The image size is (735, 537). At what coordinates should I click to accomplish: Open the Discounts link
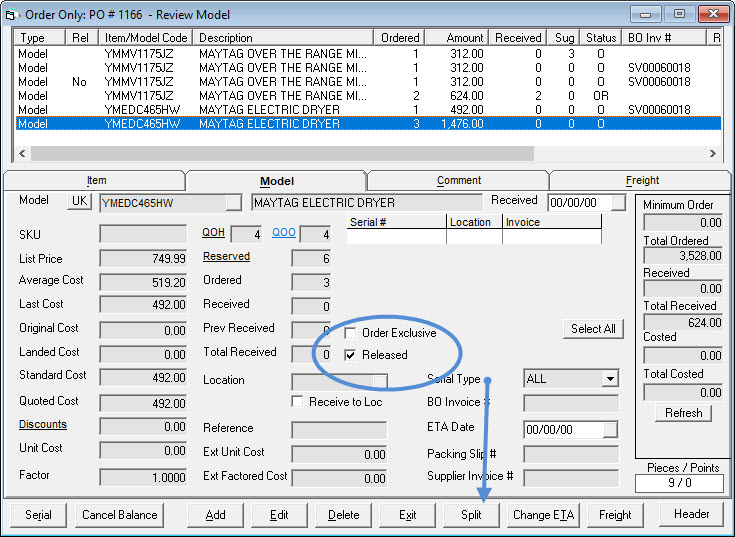pos(43,424)
